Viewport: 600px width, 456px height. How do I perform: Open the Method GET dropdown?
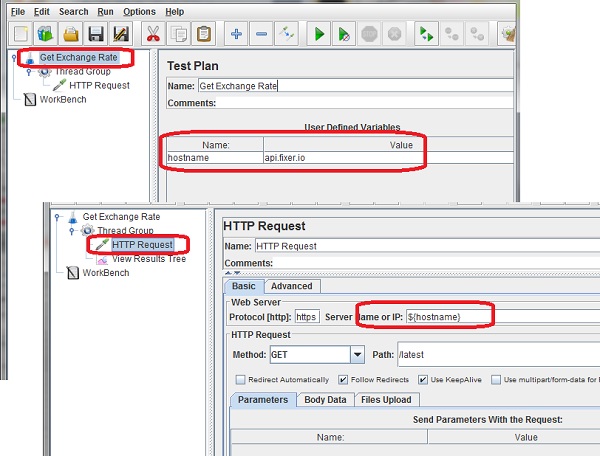[357, 354]
